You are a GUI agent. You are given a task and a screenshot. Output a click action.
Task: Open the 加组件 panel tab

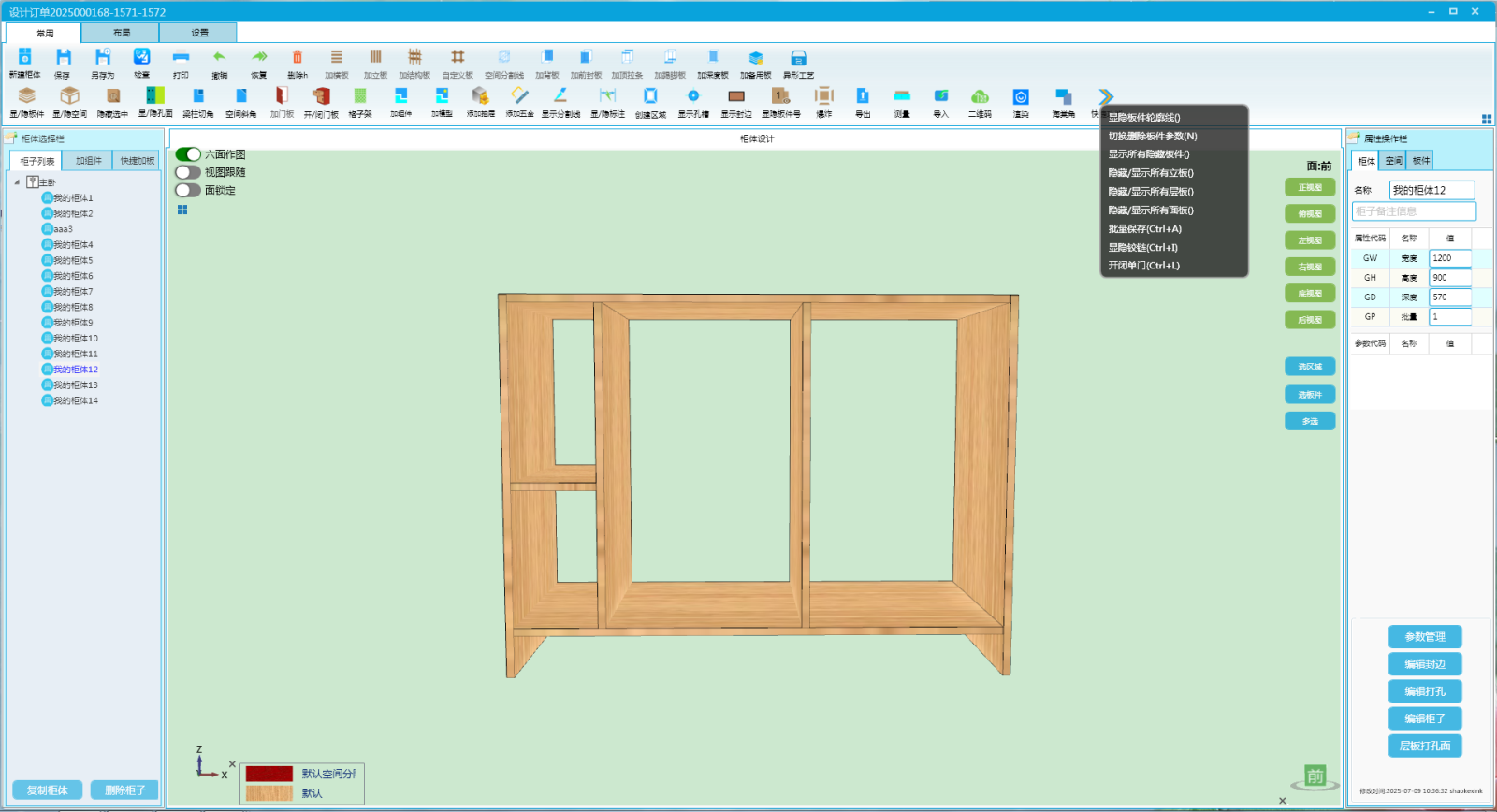pyautogui.click(x=88, y=161)
